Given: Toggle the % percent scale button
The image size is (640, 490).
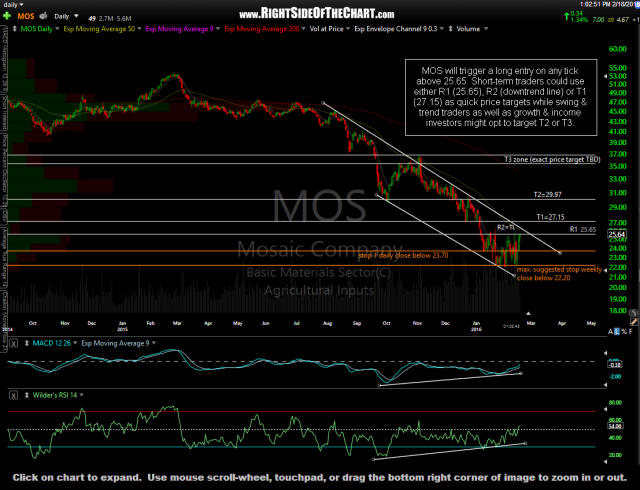Looking at the screenshot, I should (623, 332).
